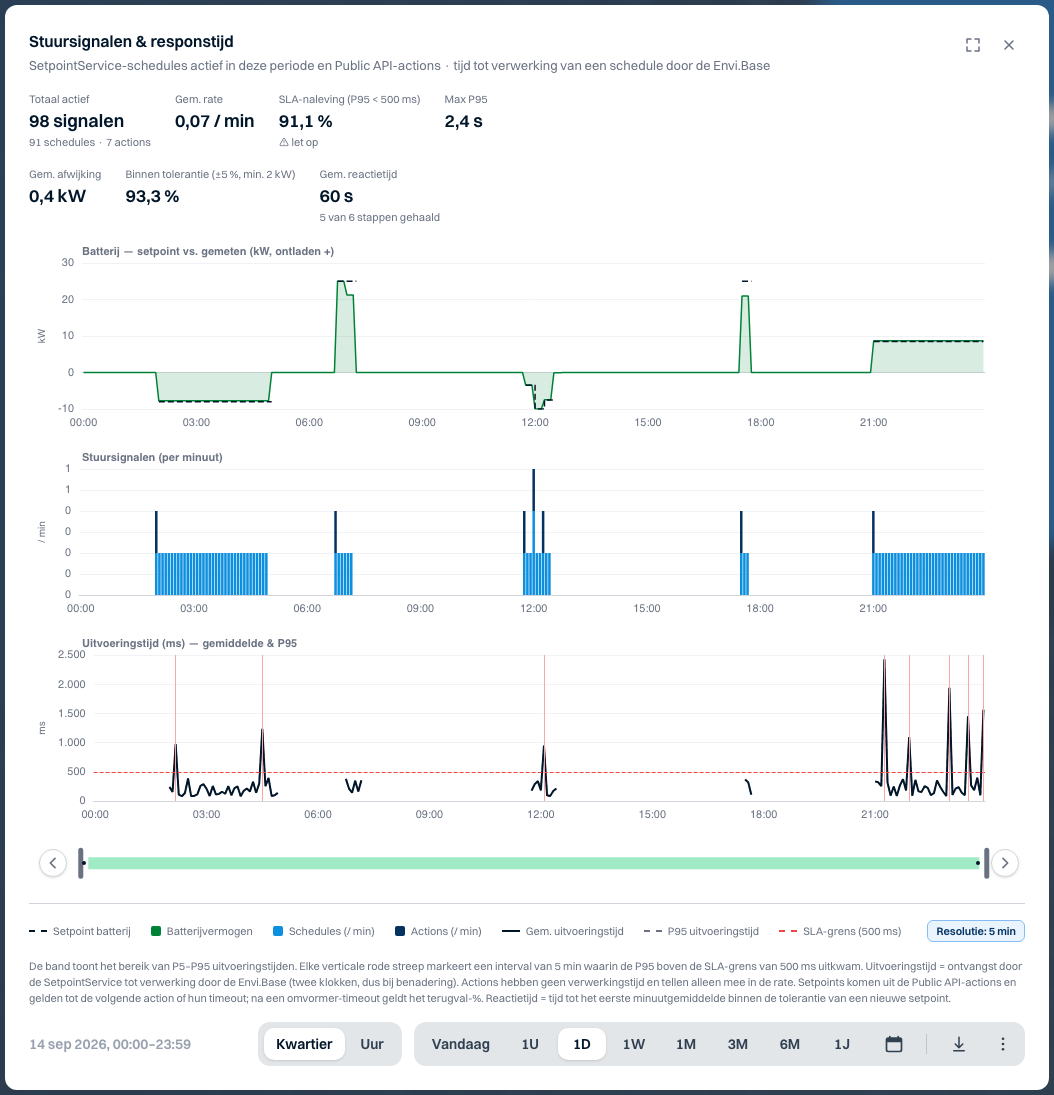The width and height of the screenshot is (1054, 1095).
Task: Expand the panel to fullscreen
Action: (972, 45)
